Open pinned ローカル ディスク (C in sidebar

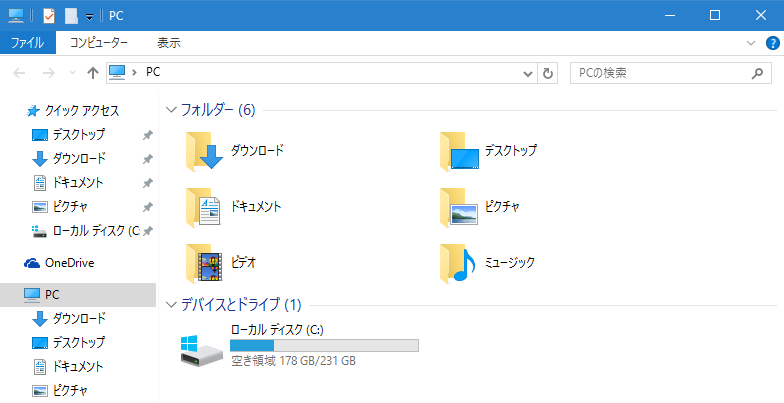(86, 230)
